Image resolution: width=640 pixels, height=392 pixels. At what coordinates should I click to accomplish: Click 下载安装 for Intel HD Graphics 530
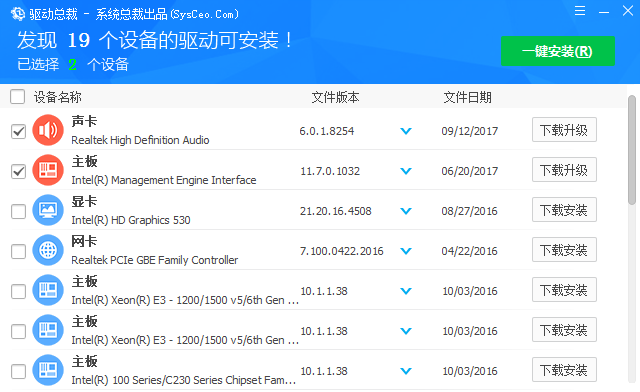[564, 209]
